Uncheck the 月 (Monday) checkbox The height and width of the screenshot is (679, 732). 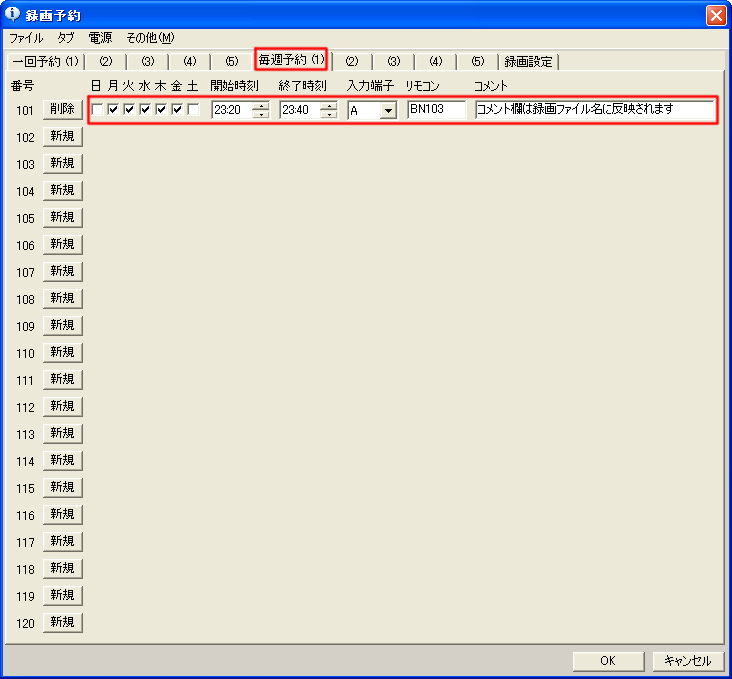point(113,109)
